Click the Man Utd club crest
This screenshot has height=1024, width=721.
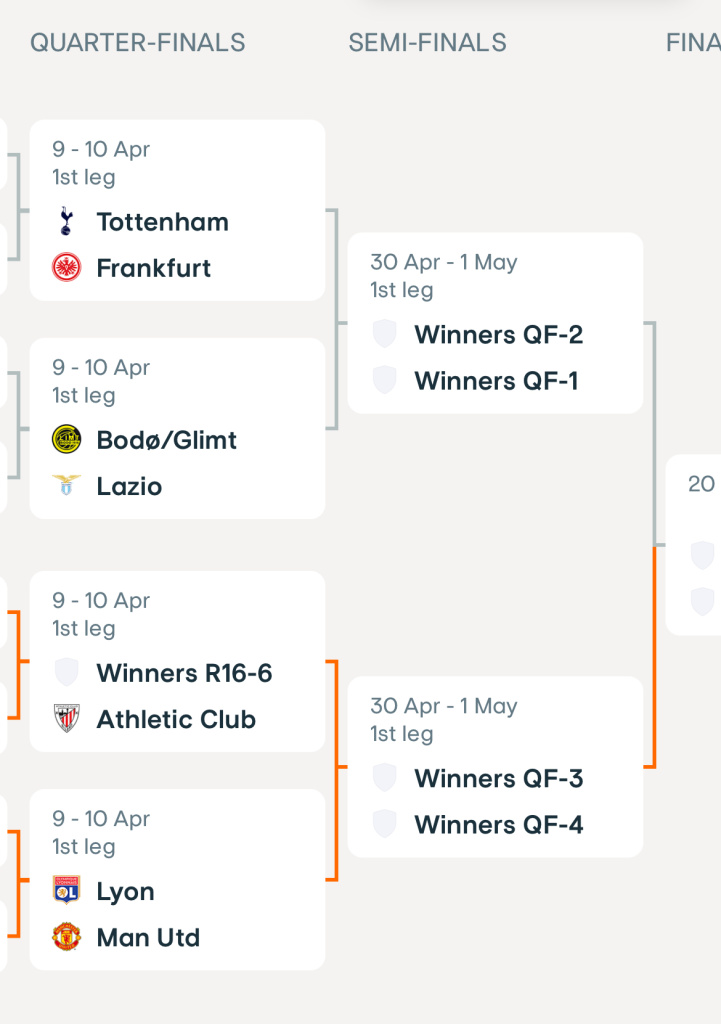(x=66, y=938)
